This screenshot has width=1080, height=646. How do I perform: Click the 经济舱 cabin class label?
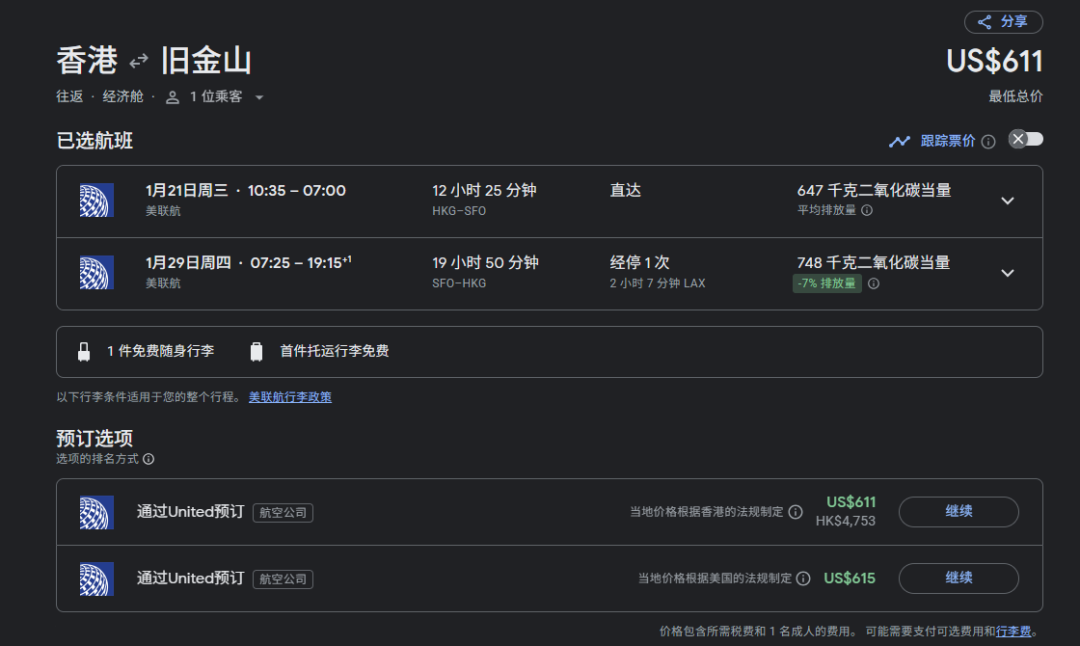(x=123, y=97)
